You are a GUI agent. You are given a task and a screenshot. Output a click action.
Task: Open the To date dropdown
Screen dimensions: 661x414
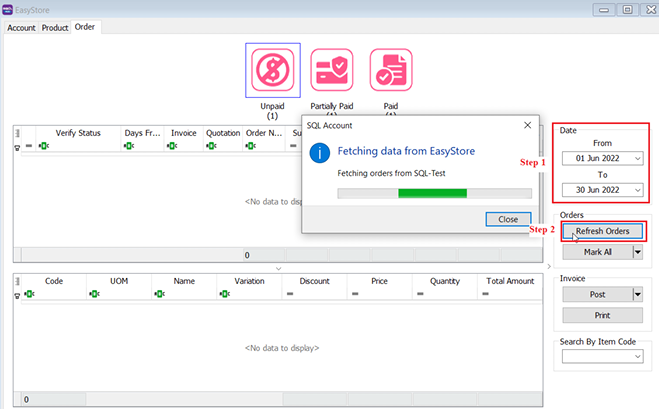tap(637, 189)
